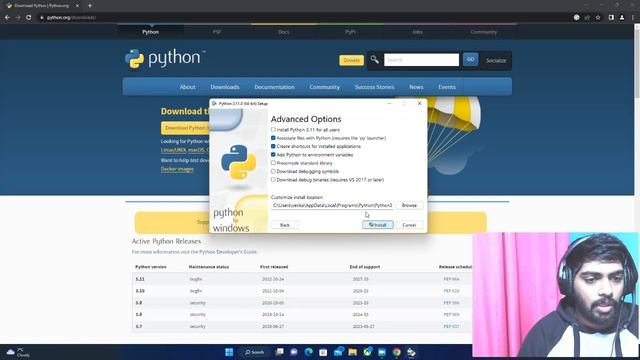640x360 pixels.
Task: Open the Chrome profile avatar
Action: tap(622, 18)
